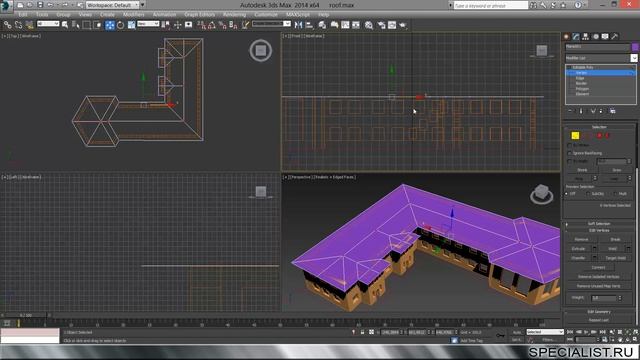Viewport: 640px width, 360px height.
Task: Click the render teapot icon
Action: pyautogui.click(x=403, y=25)
